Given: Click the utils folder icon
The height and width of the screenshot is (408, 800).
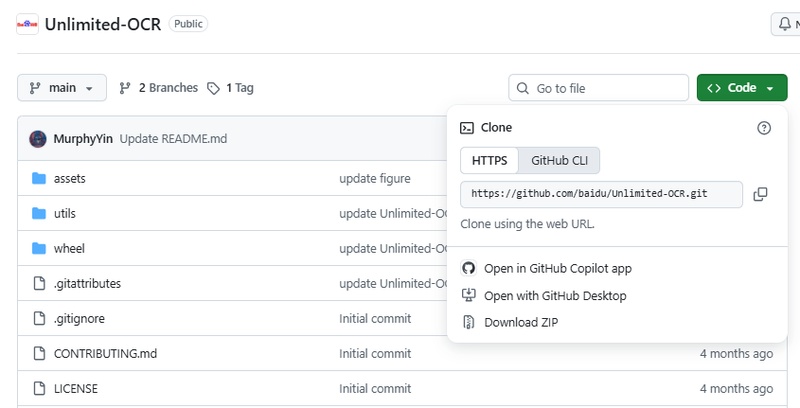Looking at the screenshot, I should [x=39, y=213].
